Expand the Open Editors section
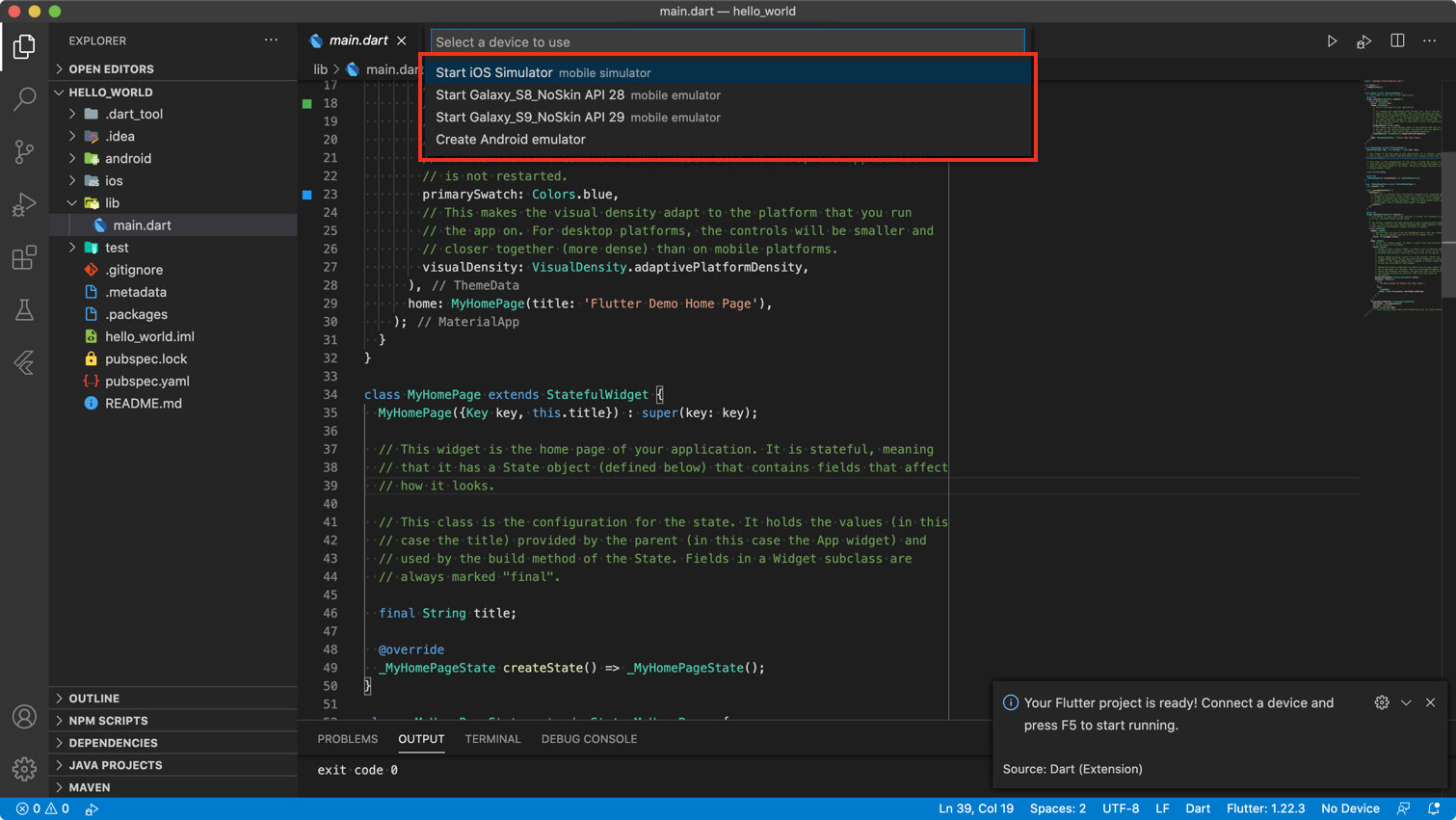1456x820 pixels. click(x=173, y=69)
